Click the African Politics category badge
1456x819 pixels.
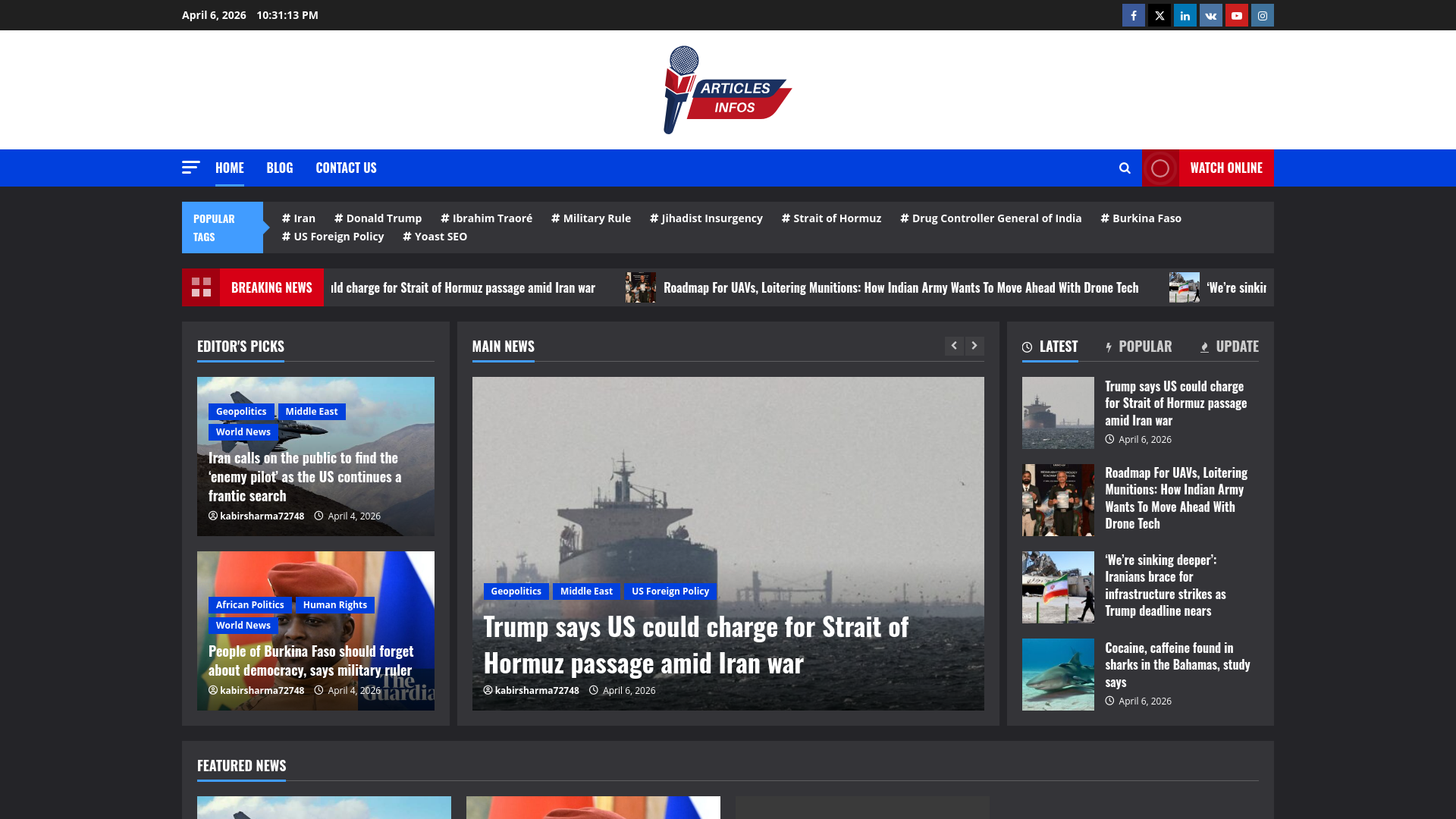(x=250, y=605)
